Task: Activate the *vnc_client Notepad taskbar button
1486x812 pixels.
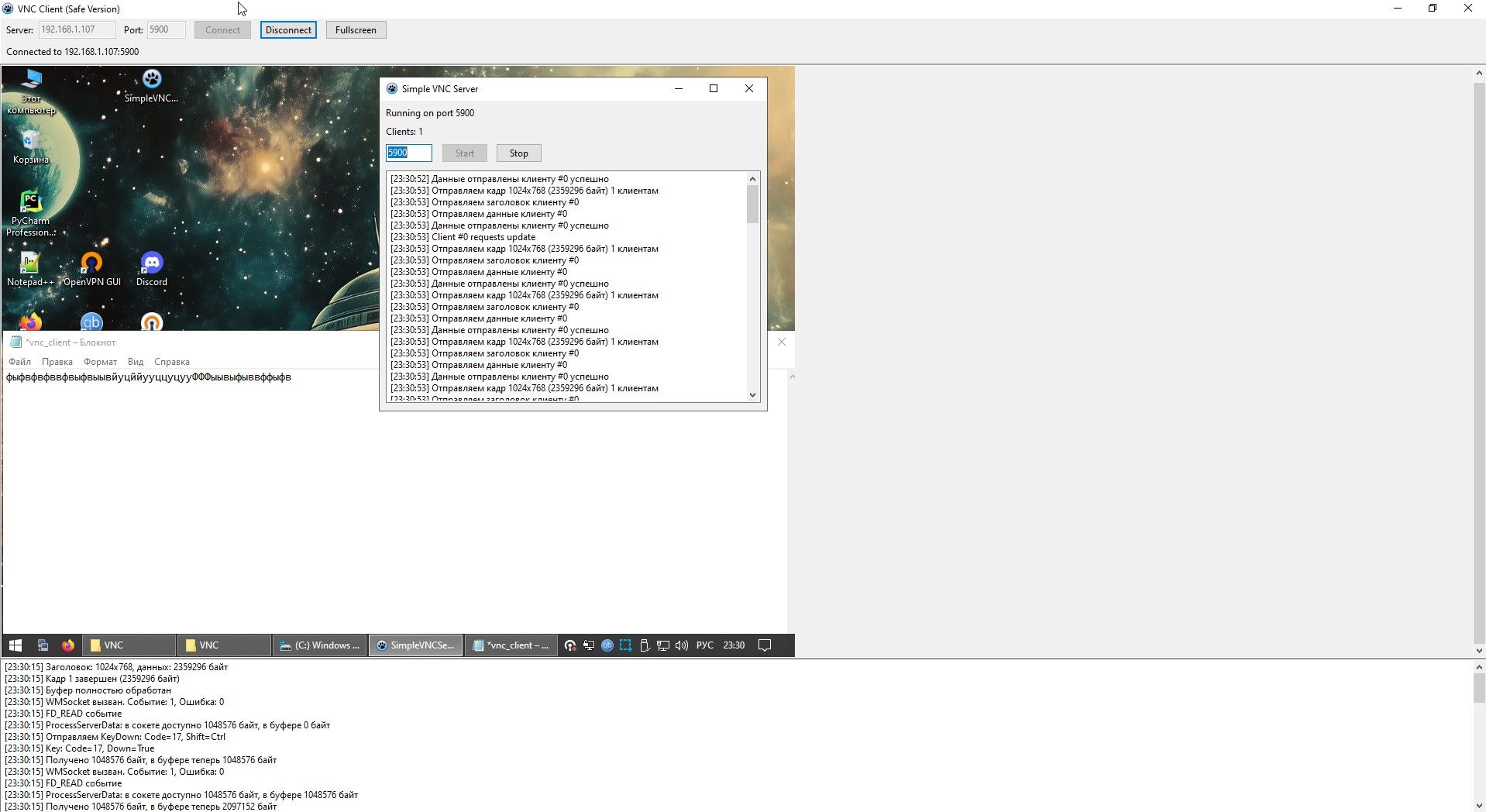Action: [511, 645]
